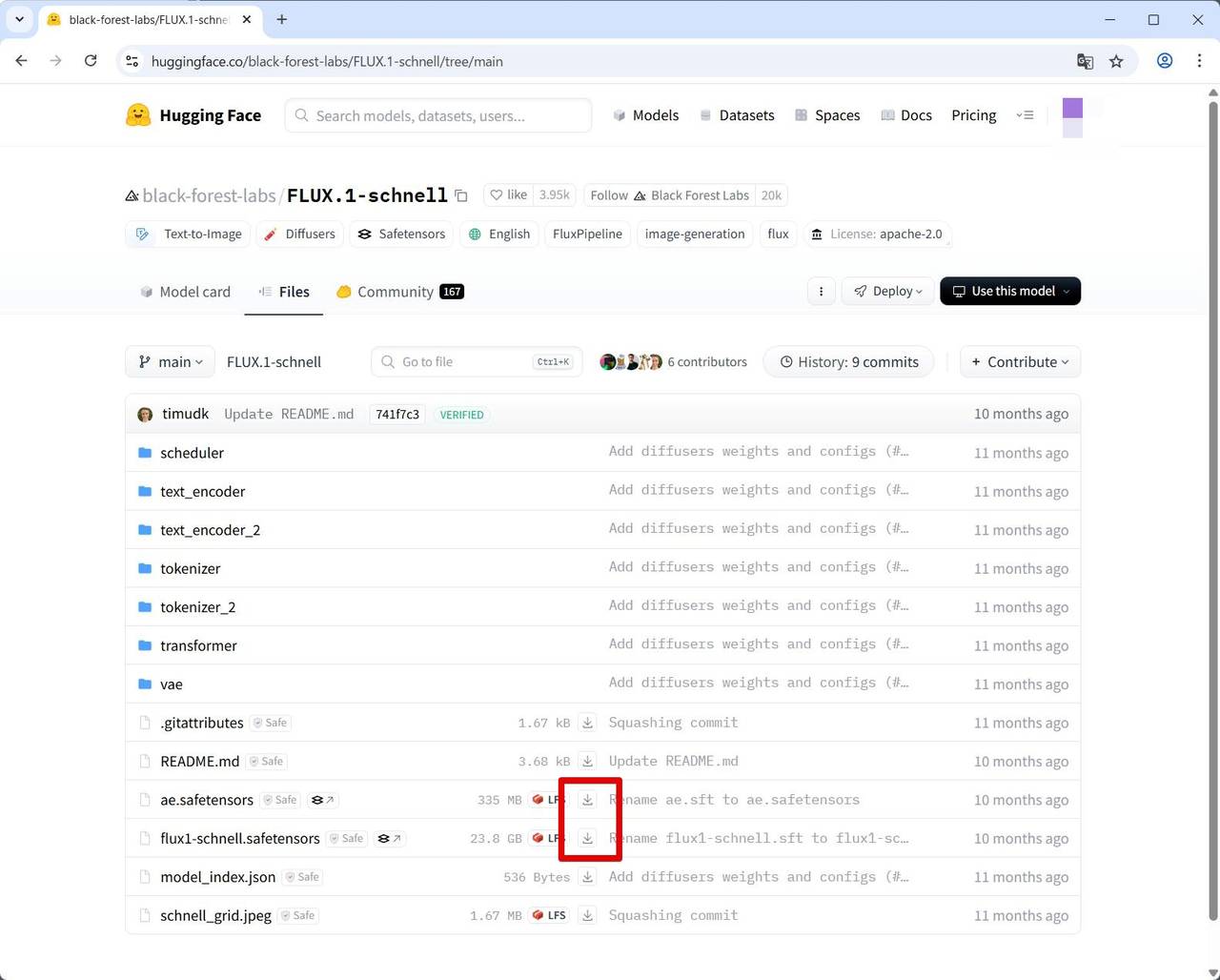Viewport: 1220px width, 980px height.
Task: Open the Chrome three-dot menu
Action: 1199,60
